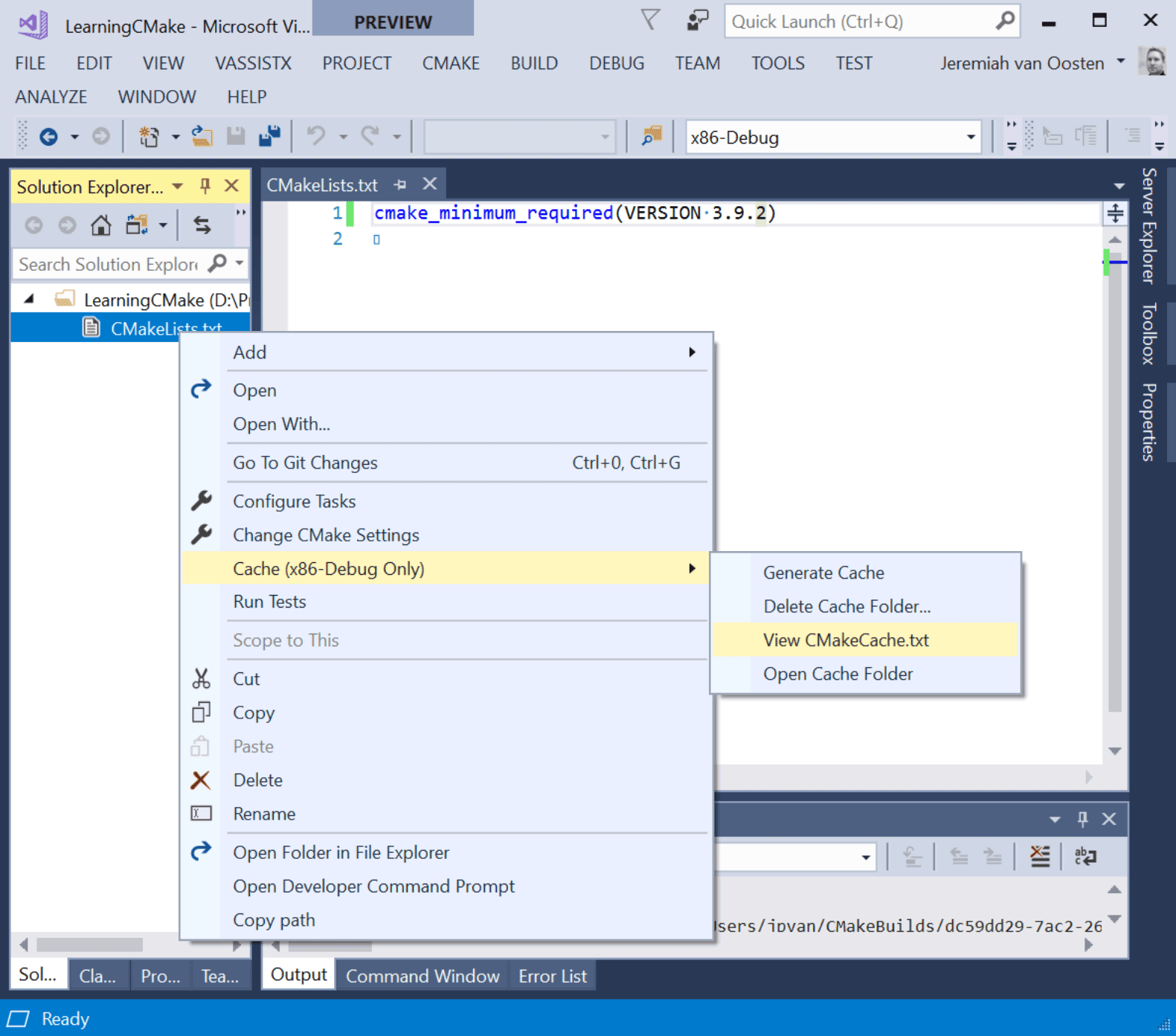Toggle auto-hide pin on Output panel
The height and width of the screenshot is (1036, 1176).
coord(1082,819)
